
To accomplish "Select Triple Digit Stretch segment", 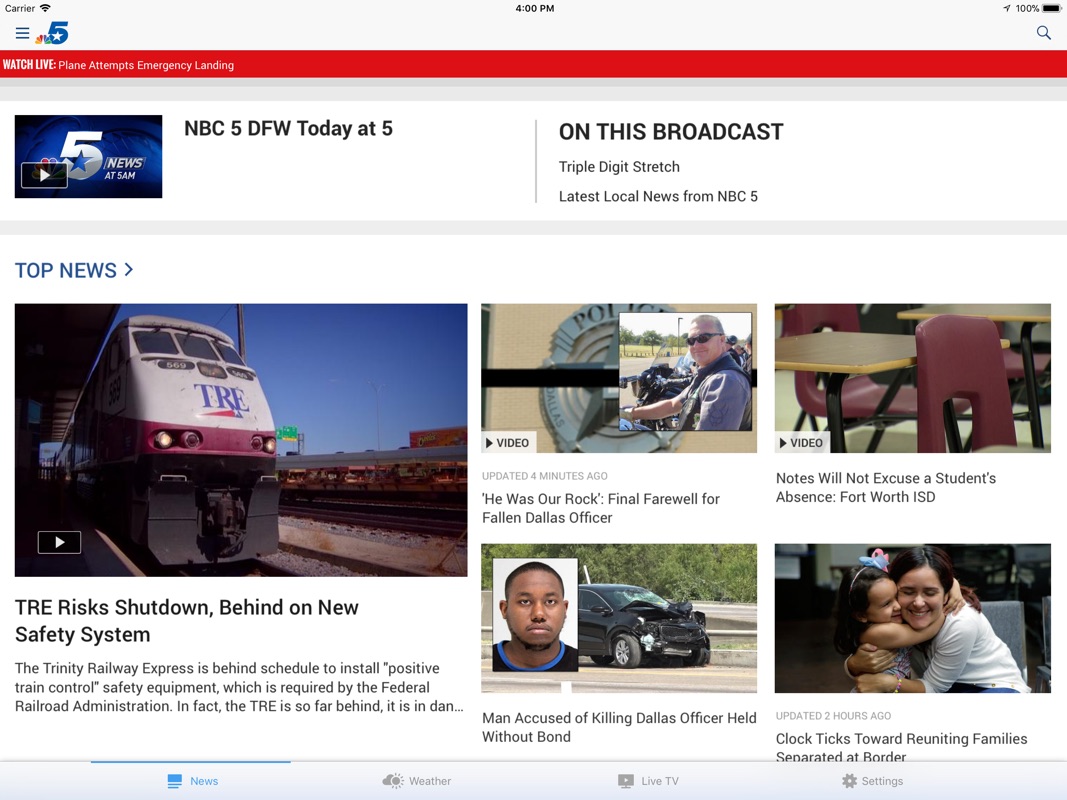I will click(619, 167).
